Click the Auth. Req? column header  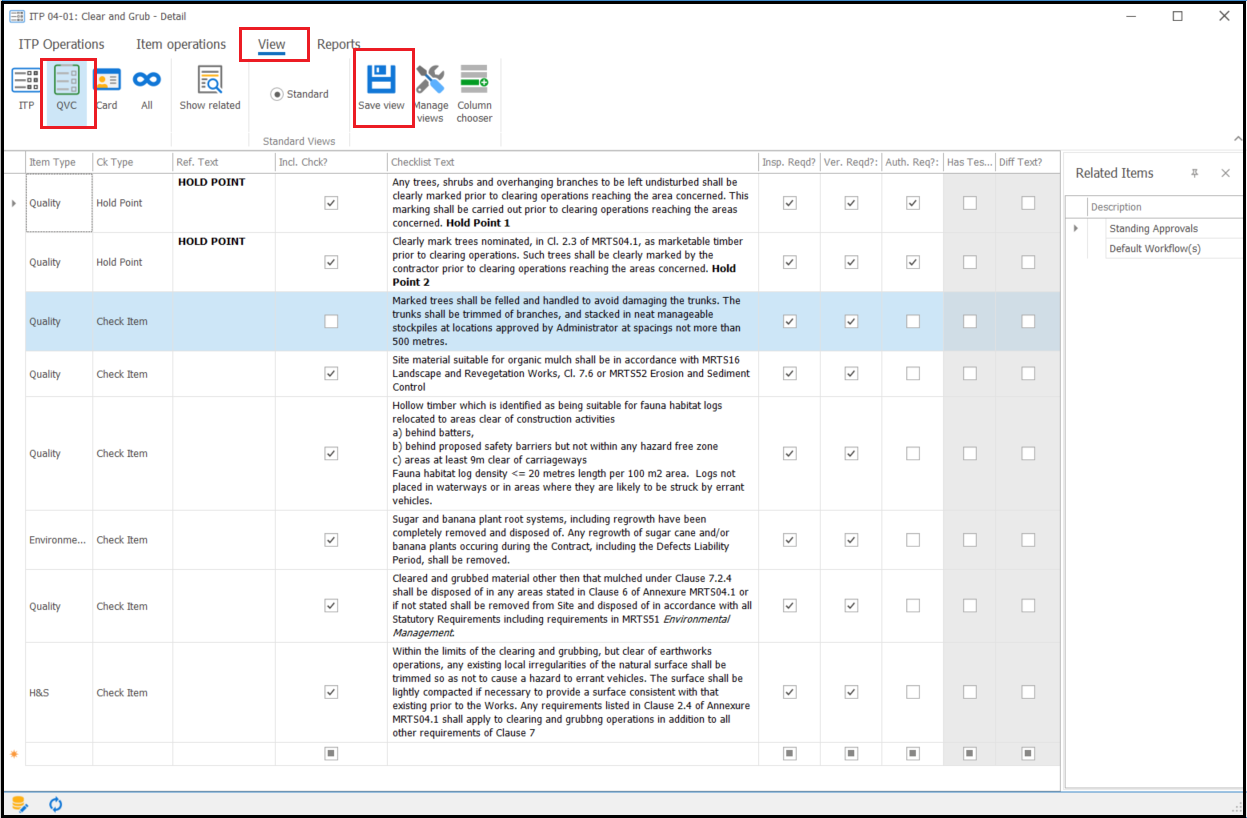(x=912, y=162)
